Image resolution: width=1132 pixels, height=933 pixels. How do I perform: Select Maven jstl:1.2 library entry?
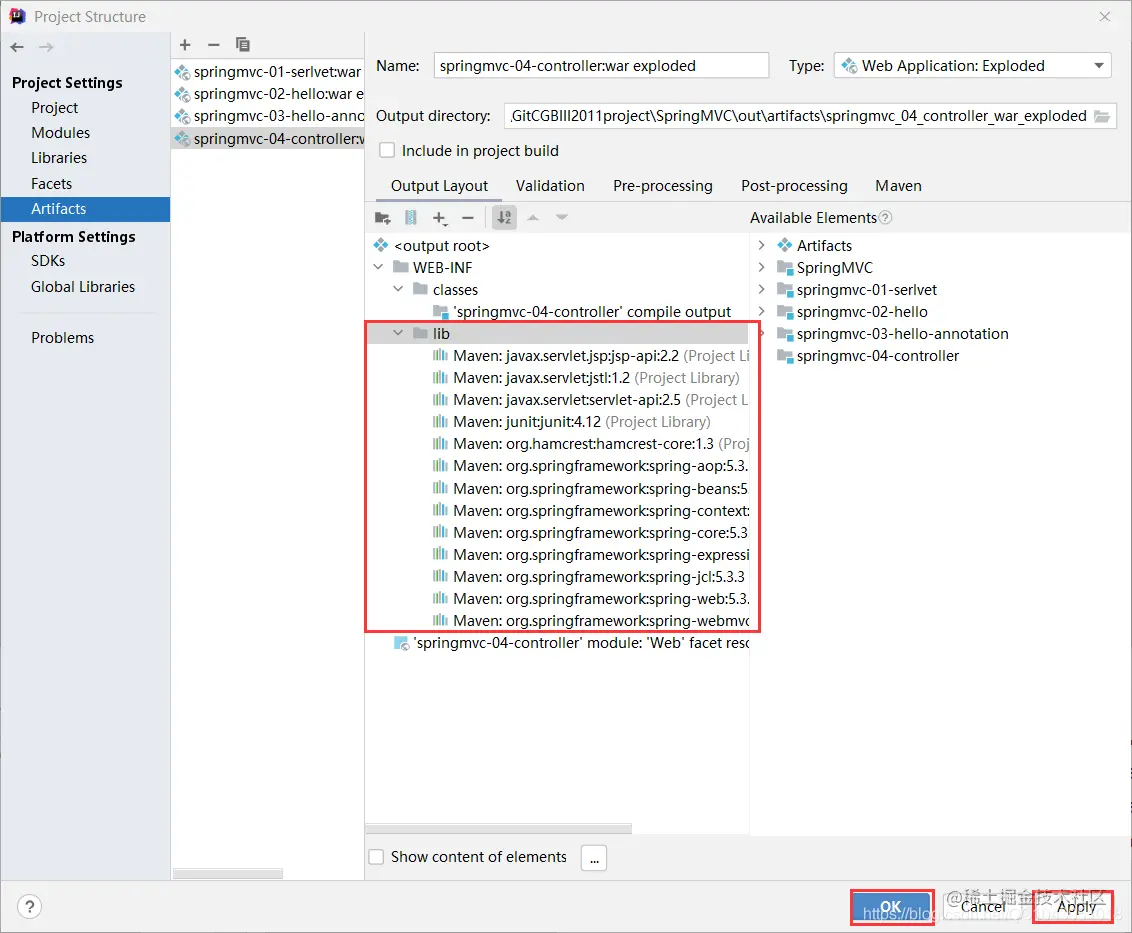pyautogui.click(x=586, y=378)
